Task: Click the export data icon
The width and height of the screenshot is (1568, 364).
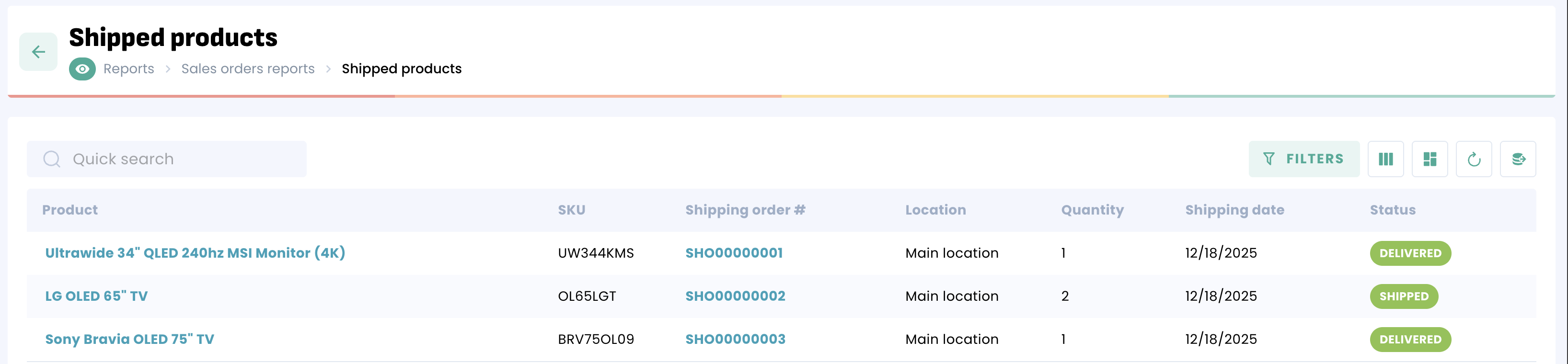Action: pos(1518,159)
